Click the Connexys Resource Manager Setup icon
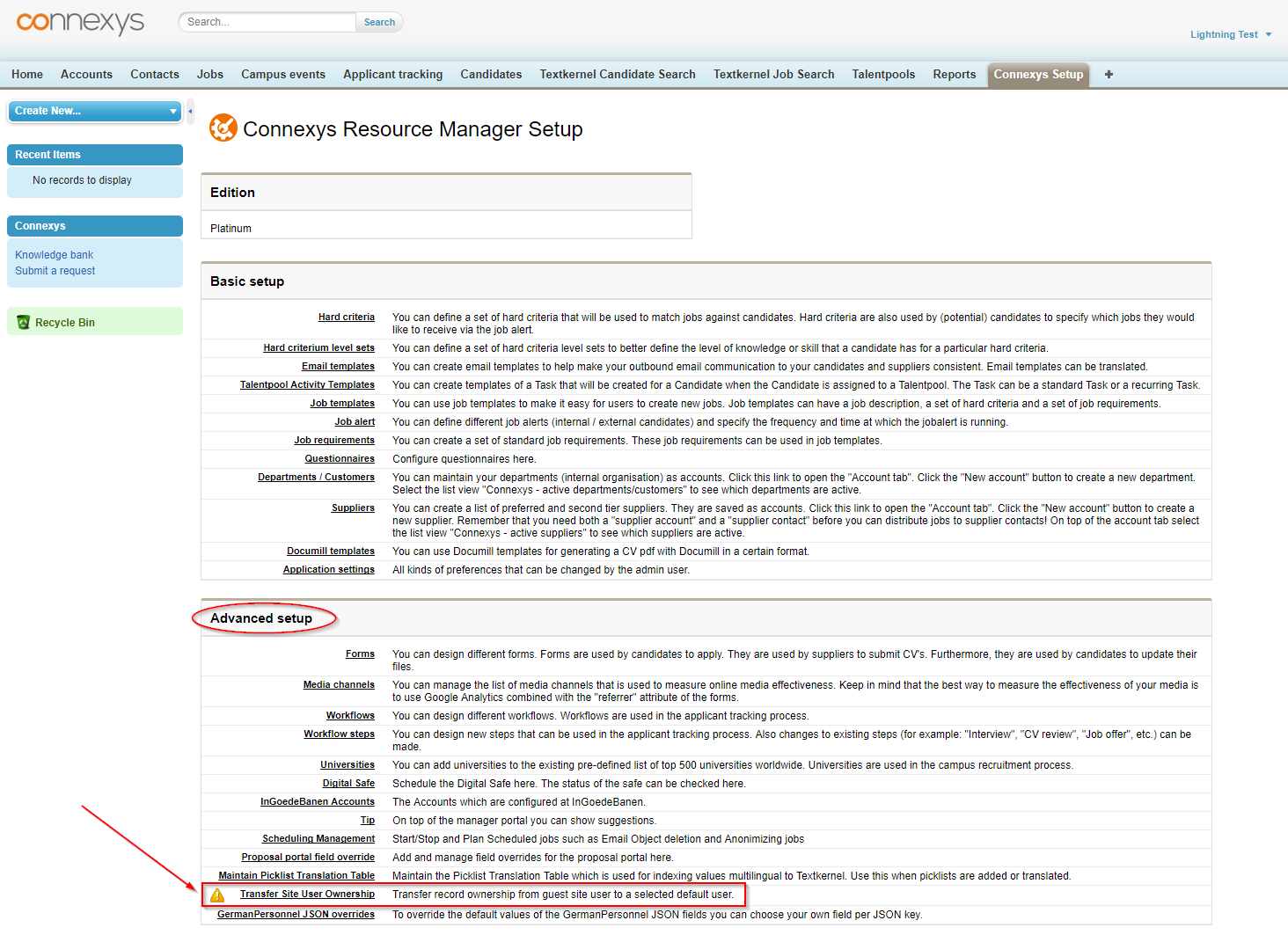 pos(223,128)
